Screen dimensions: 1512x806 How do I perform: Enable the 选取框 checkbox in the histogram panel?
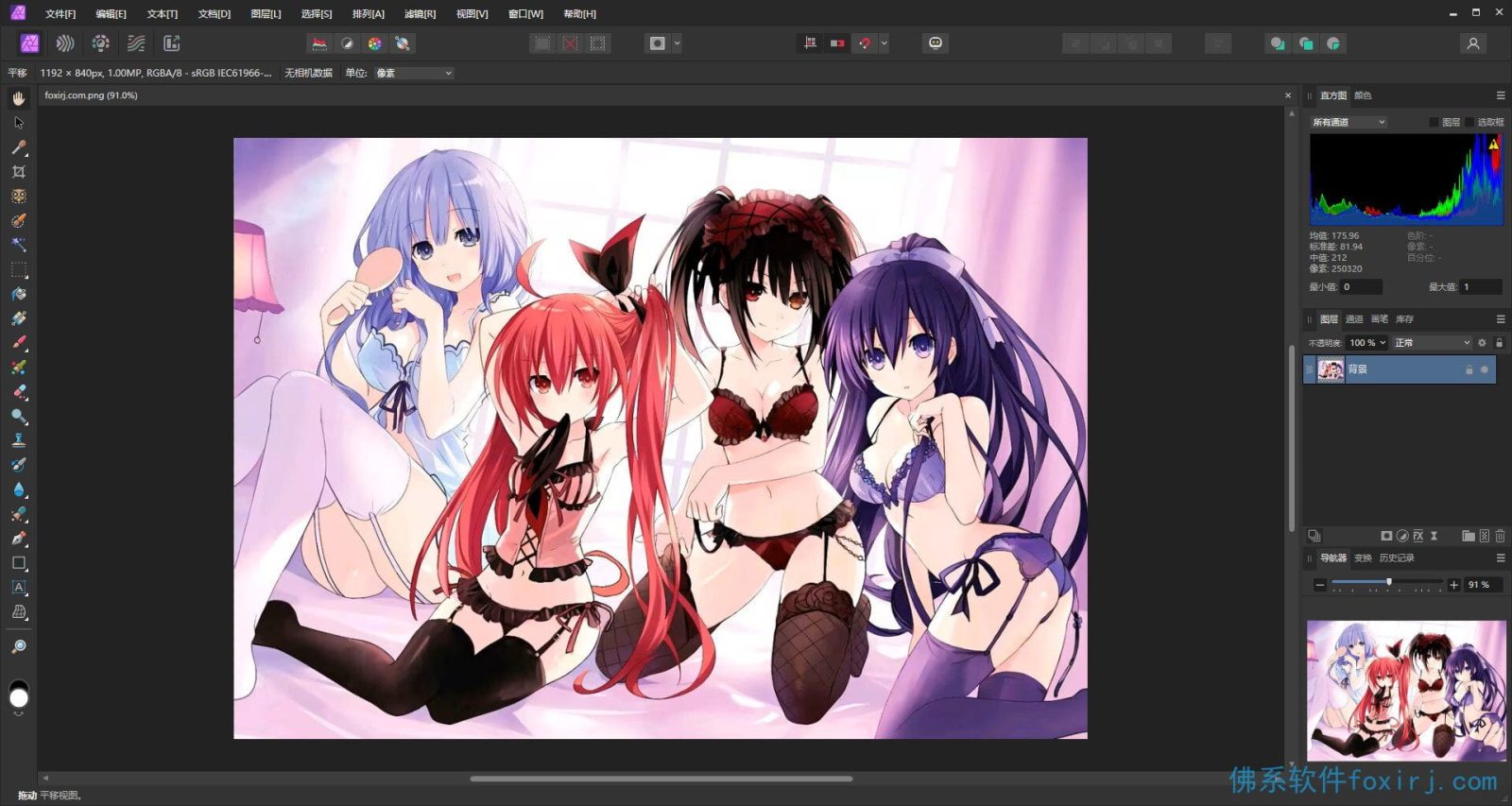[x=1469, y=122]
